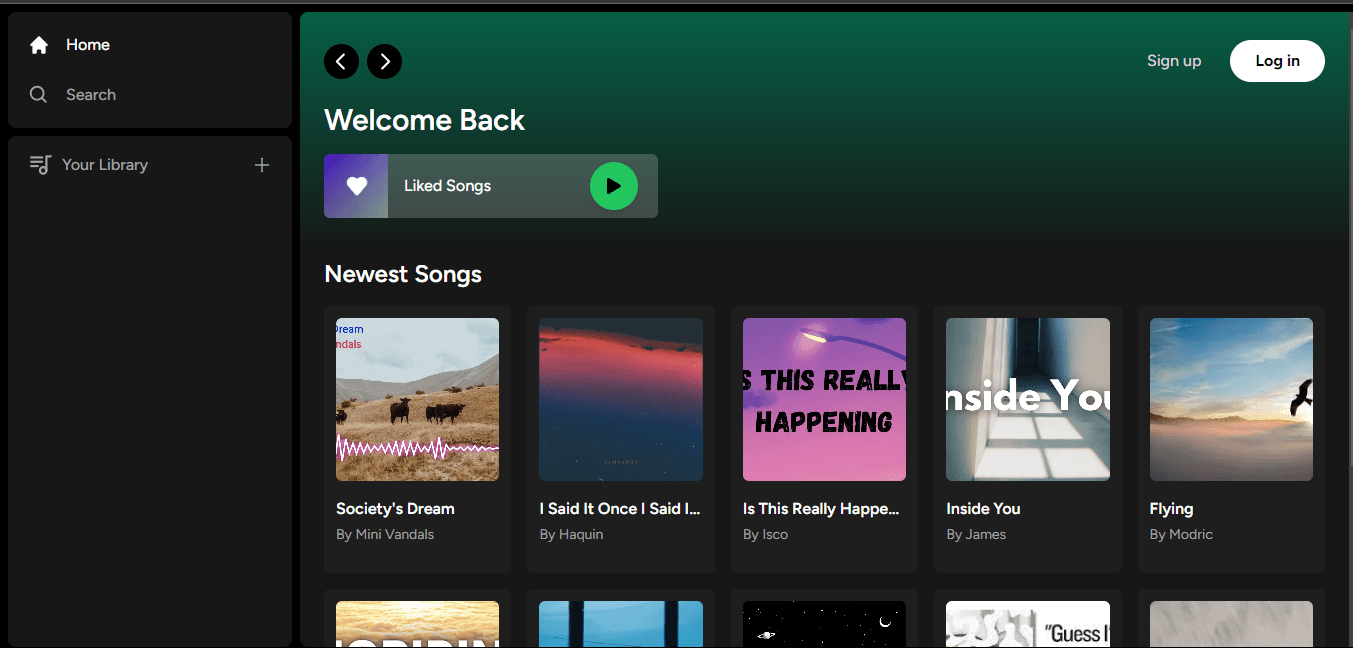Screen dimensions: 1353x648
Task: Open Your Library label
Action: pyautogui.click(x=105, y=165)
